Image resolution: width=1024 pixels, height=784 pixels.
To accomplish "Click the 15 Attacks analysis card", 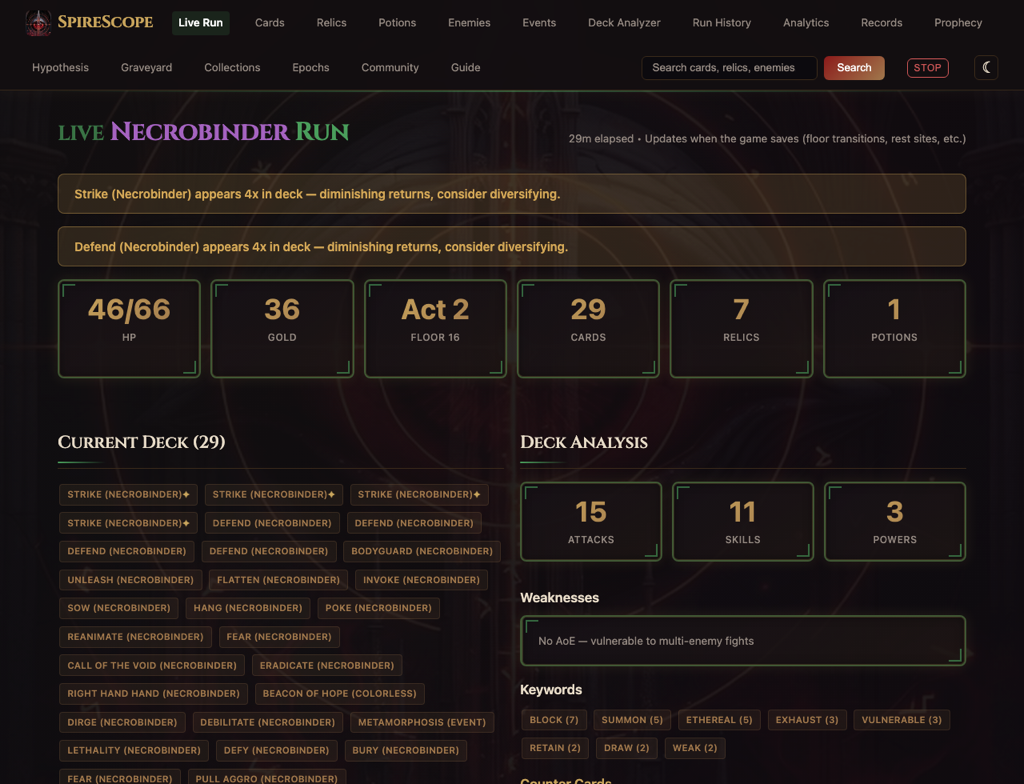I will pos(591,521).
